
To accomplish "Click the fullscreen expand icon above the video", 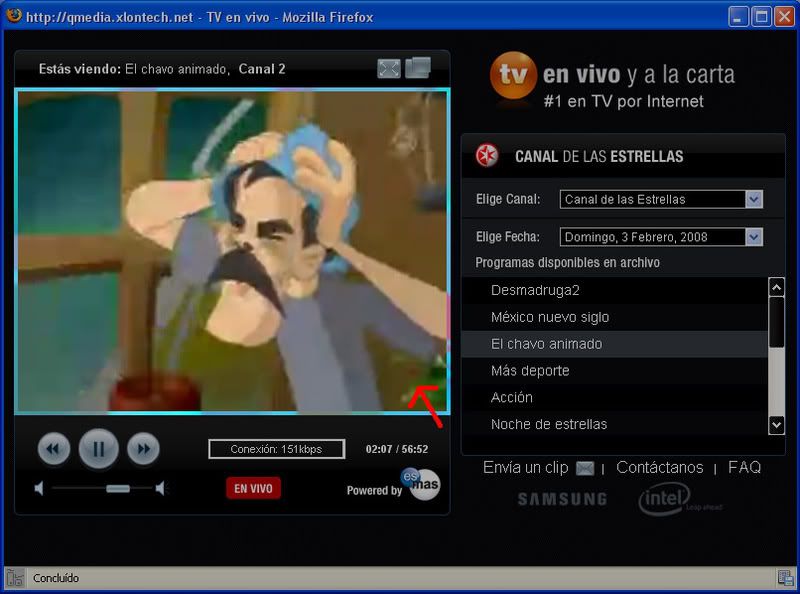I will [389, 66].
